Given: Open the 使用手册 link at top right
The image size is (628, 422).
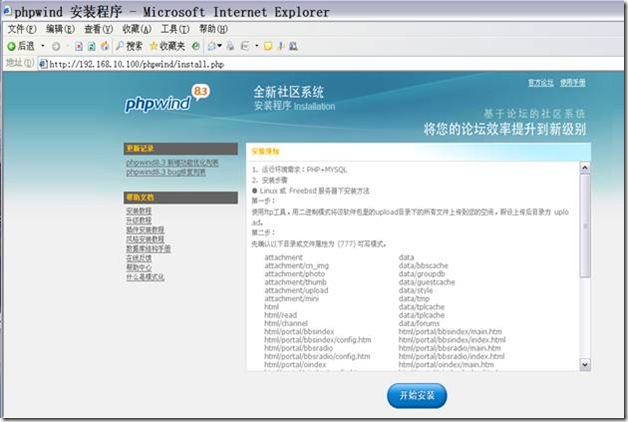Looking at the screenshot, I should click(573, 83).
